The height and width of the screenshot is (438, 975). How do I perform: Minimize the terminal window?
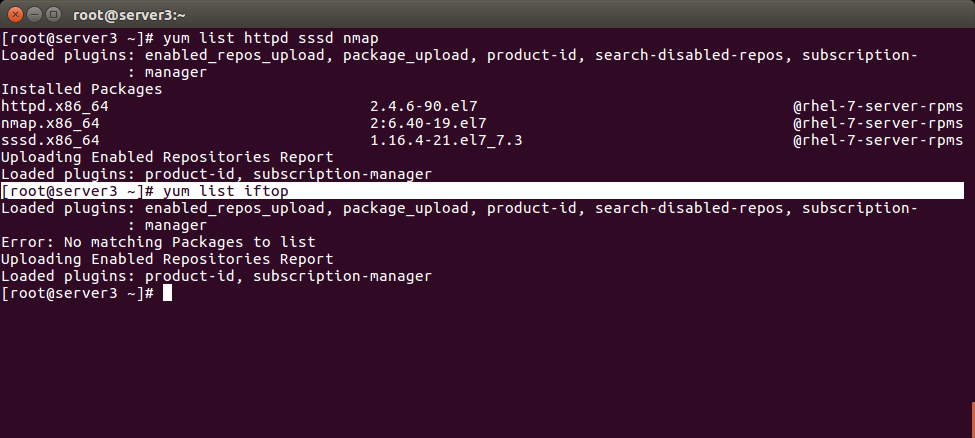tap(35, 13)
